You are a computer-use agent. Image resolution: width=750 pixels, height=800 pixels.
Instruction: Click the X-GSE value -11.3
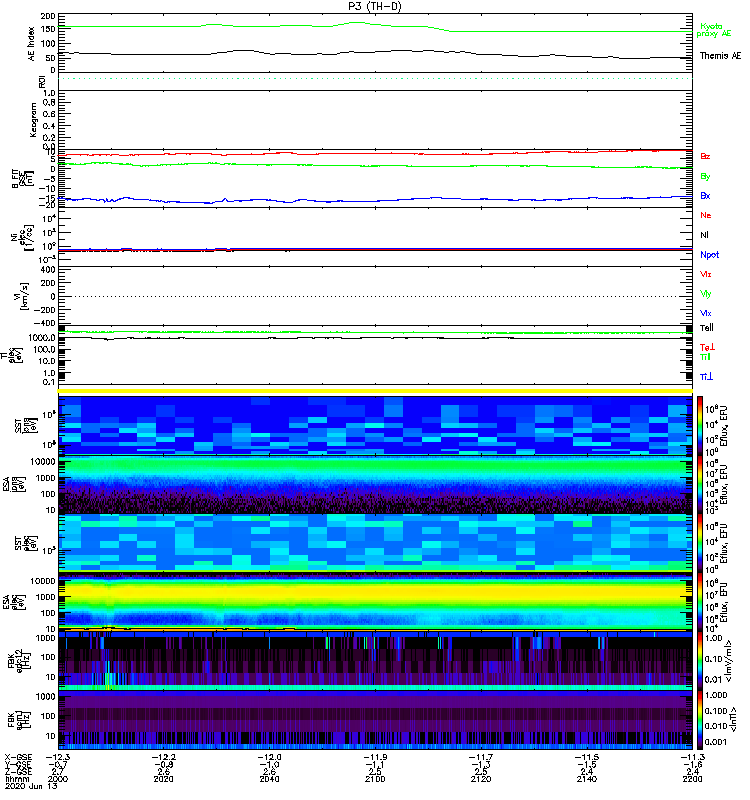tap(692, 758)
